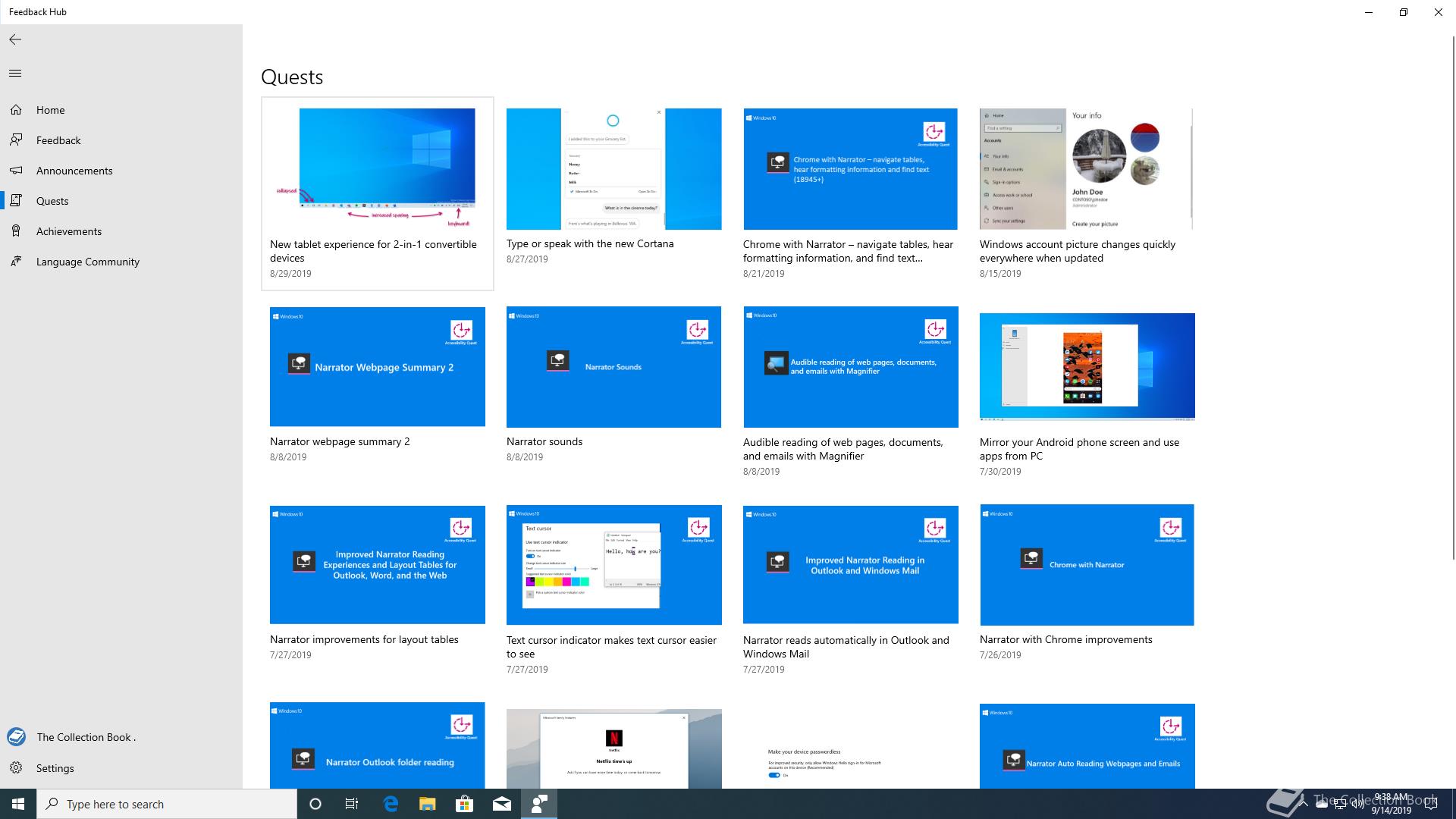Click title 'Text cursor indicator makes text cursor easier'
This screenshot has width=1456, height=819.
(611, 647)
